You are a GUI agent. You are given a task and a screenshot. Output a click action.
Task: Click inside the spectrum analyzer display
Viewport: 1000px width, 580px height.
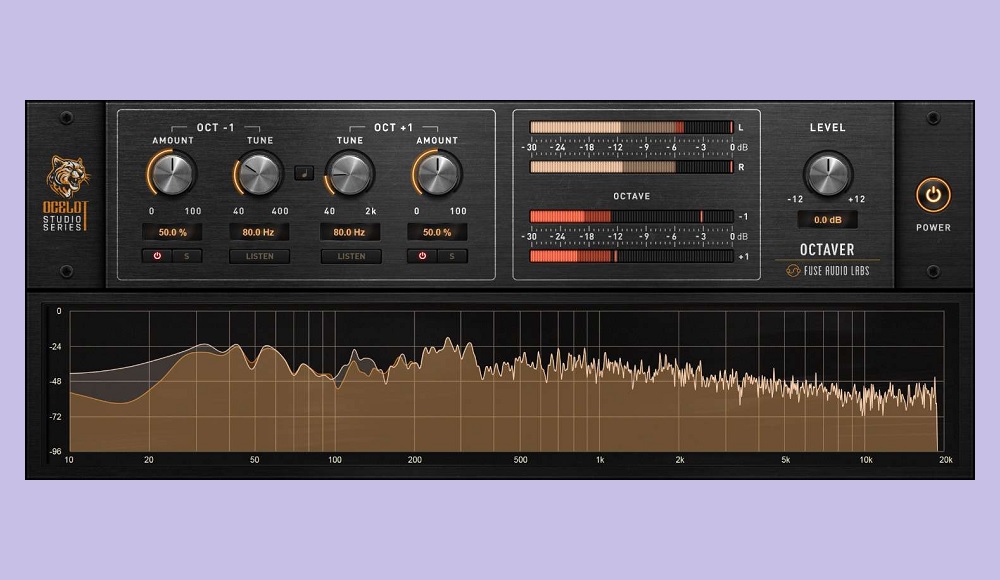click(x=500, y=380)
